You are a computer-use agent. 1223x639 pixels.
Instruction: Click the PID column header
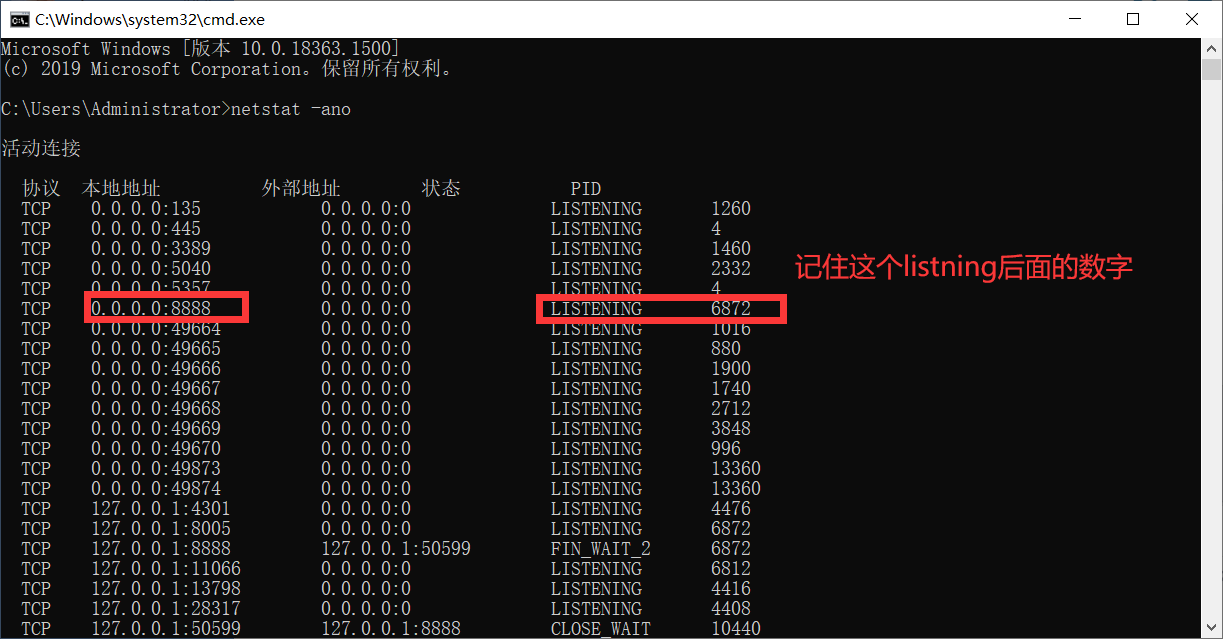point(586,189)
